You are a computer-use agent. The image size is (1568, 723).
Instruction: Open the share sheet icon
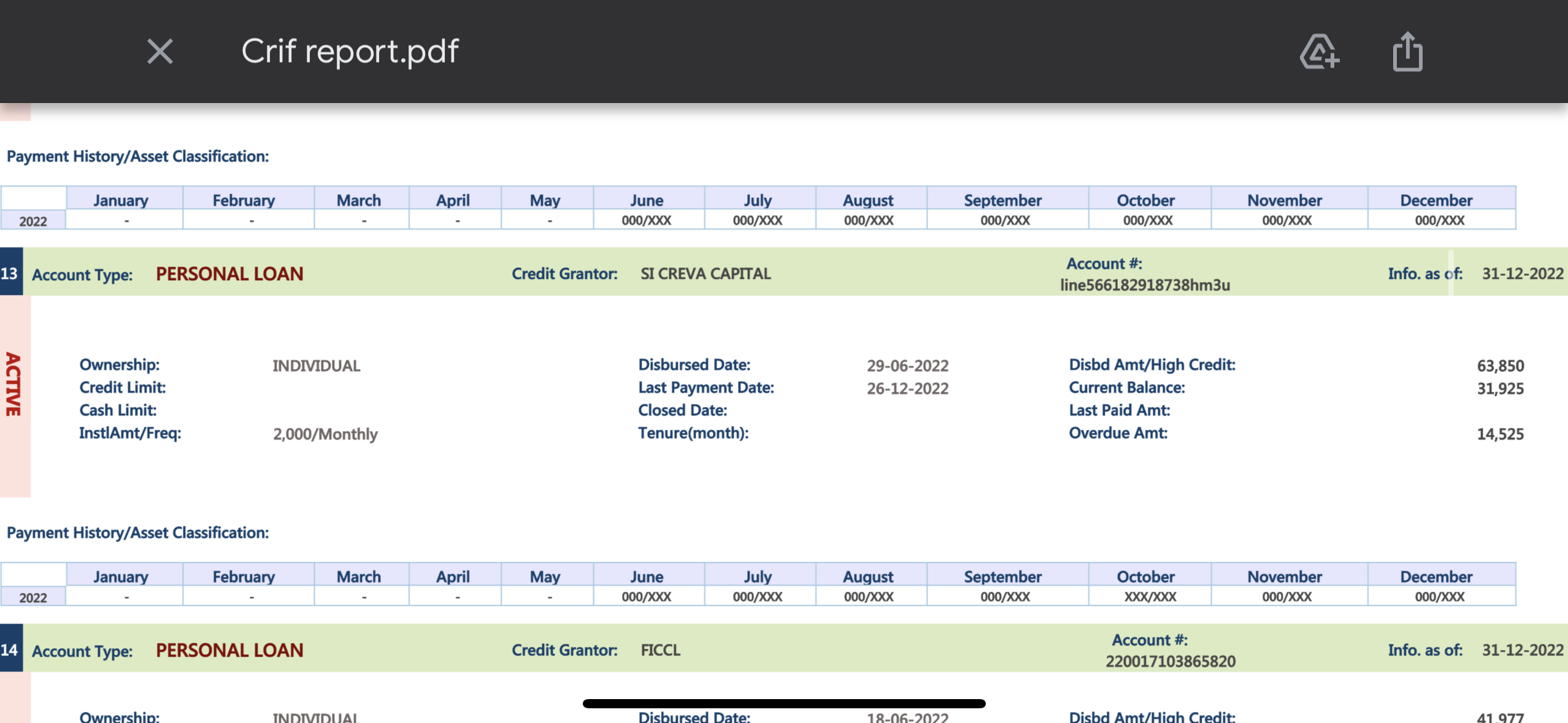click(x=1407, y=52)
